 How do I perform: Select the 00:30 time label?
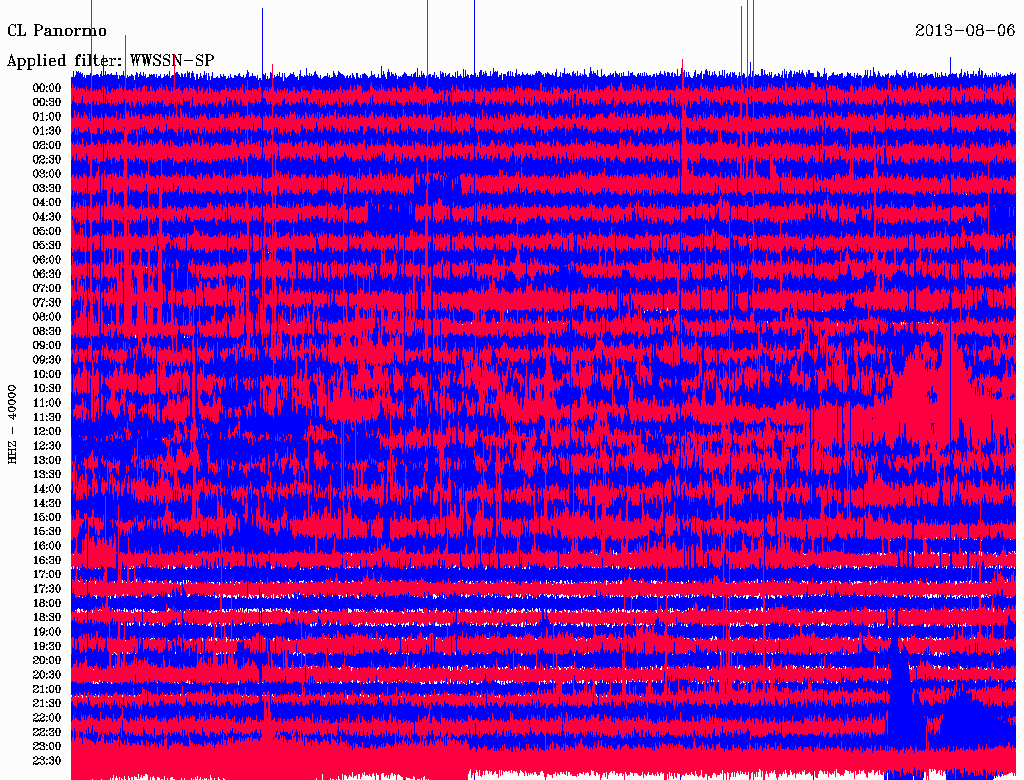[47, 103]
